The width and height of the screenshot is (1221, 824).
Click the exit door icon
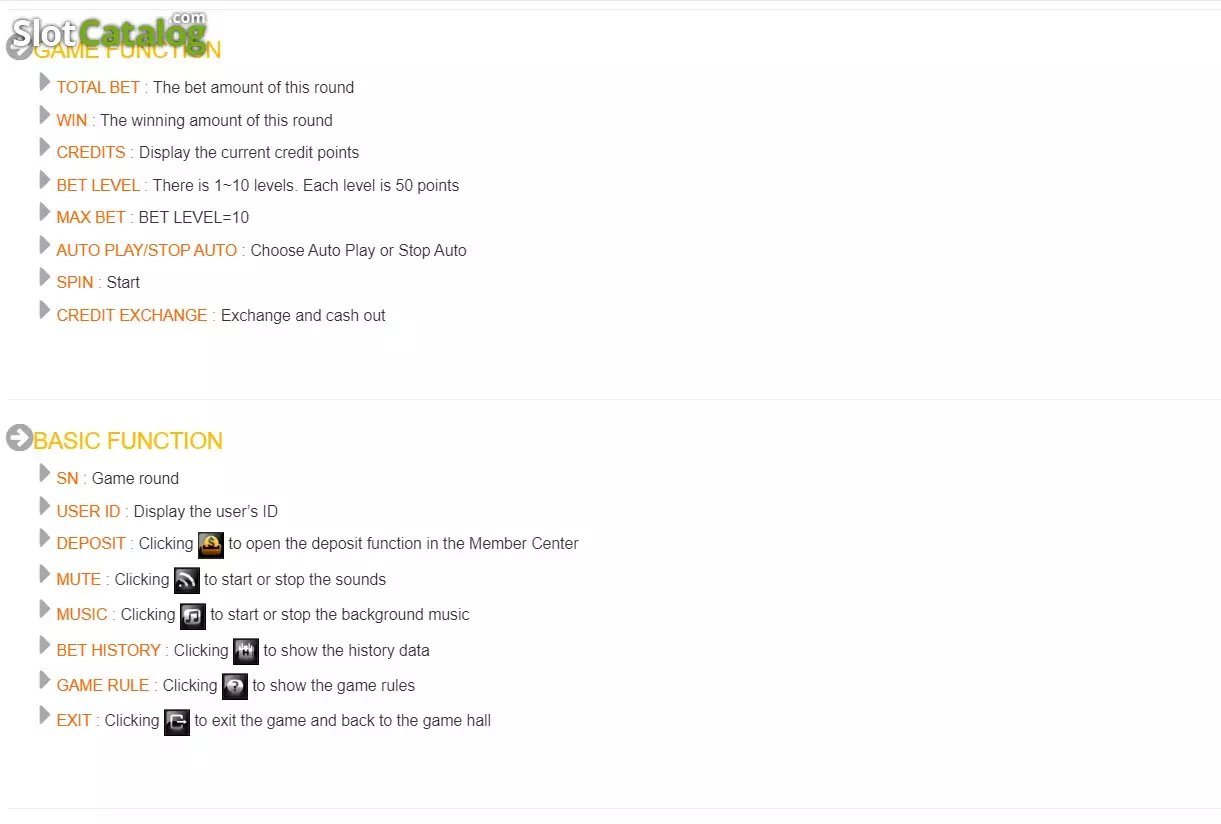[176, 722]
